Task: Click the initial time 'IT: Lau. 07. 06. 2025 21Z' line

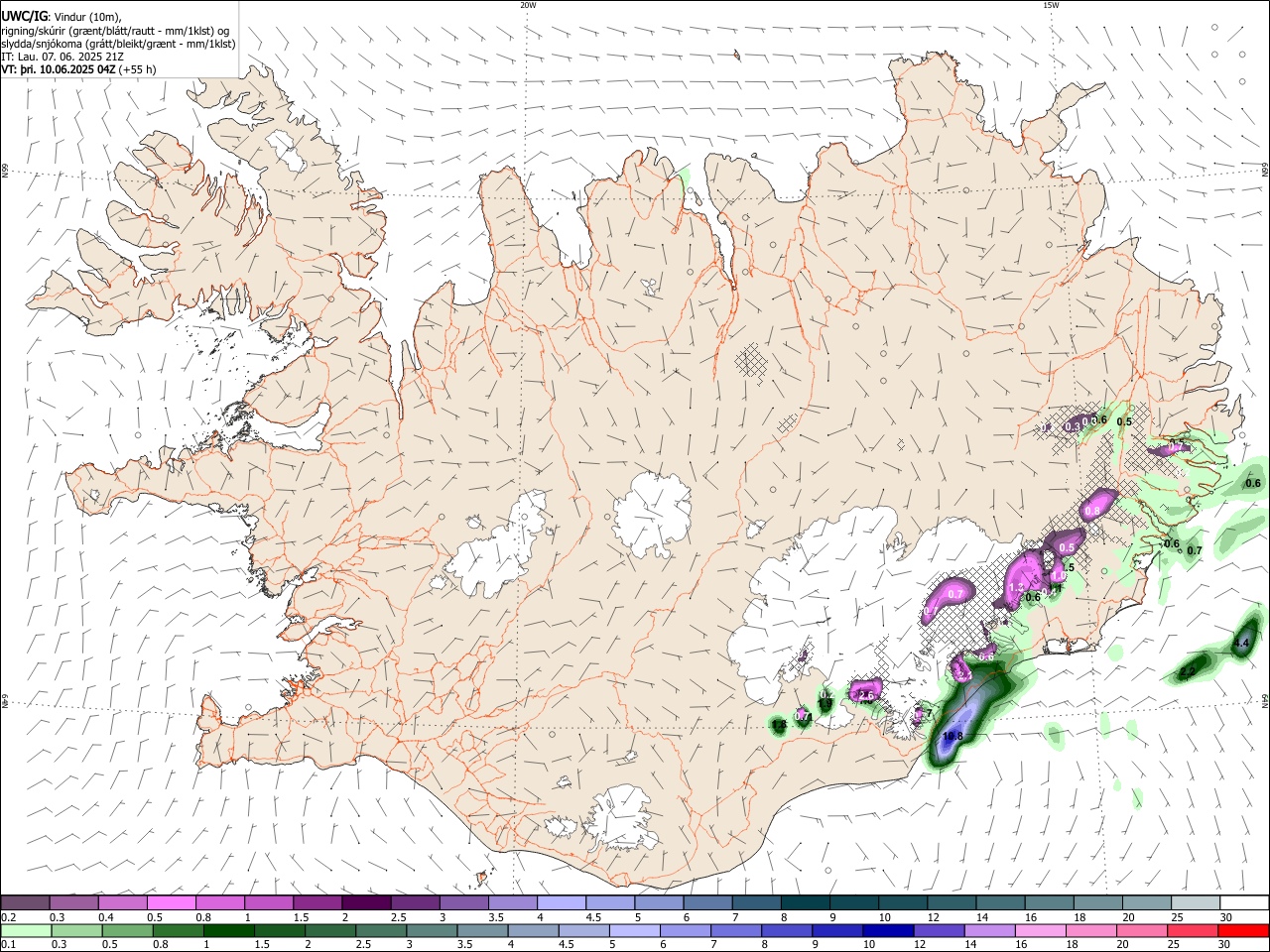Action: (63, 57)
